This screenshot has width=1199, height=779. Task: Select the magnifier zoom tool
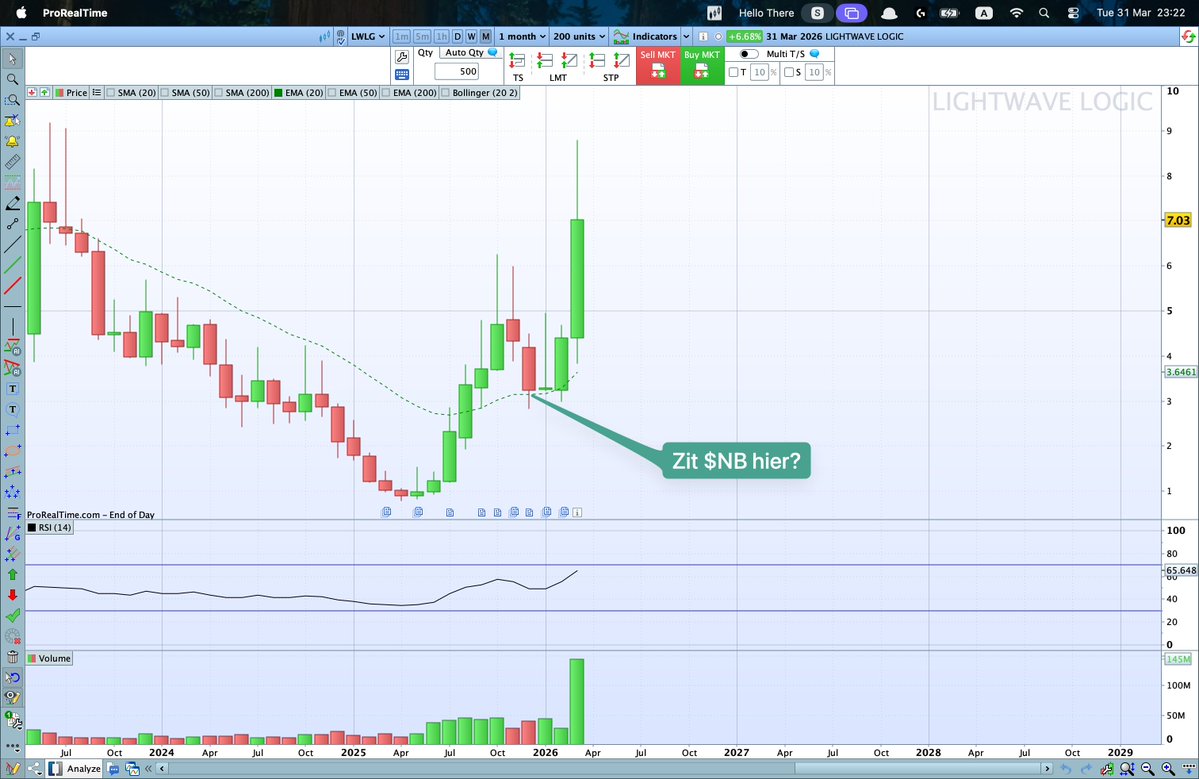[12, 80]
